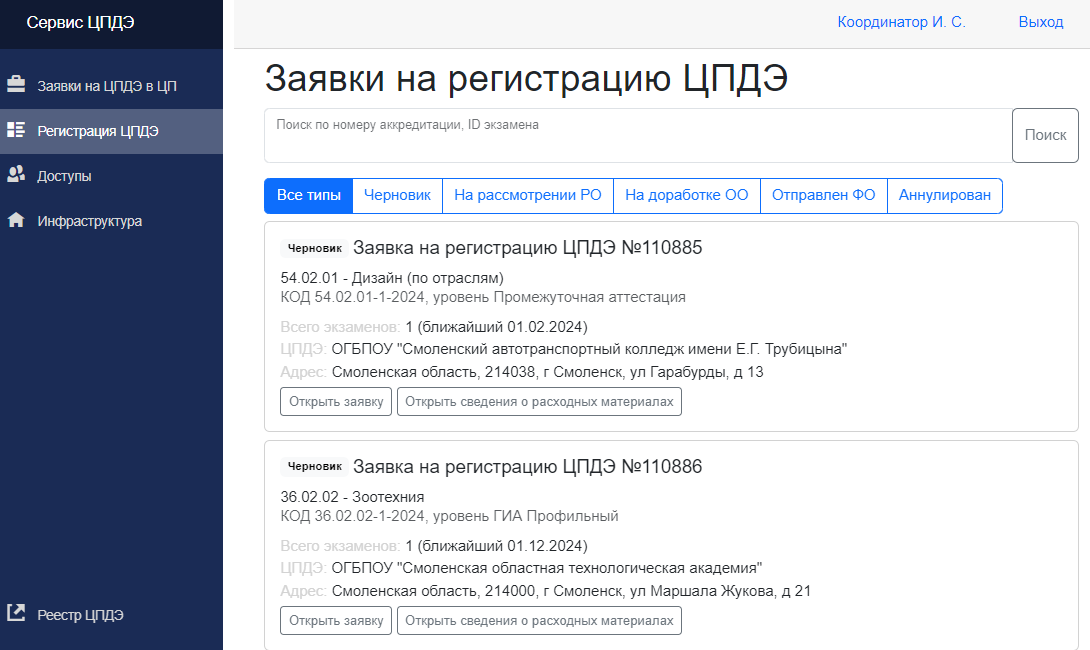Viewport: 1090px width, 650px height.
Task: Click the Сервис ЦПДЭ header title
Action: (x=80, y=22)
